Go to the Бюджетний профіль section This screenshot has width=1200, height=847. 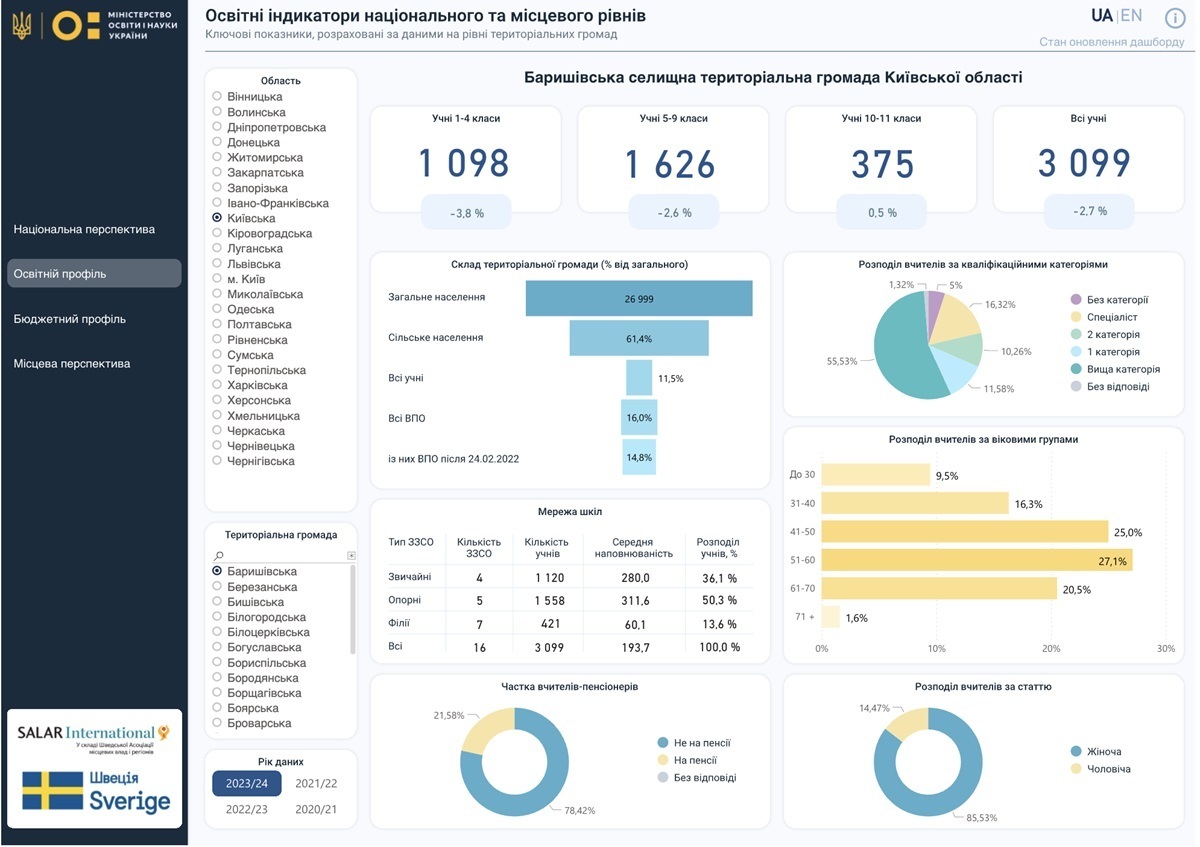pos(70,319)
